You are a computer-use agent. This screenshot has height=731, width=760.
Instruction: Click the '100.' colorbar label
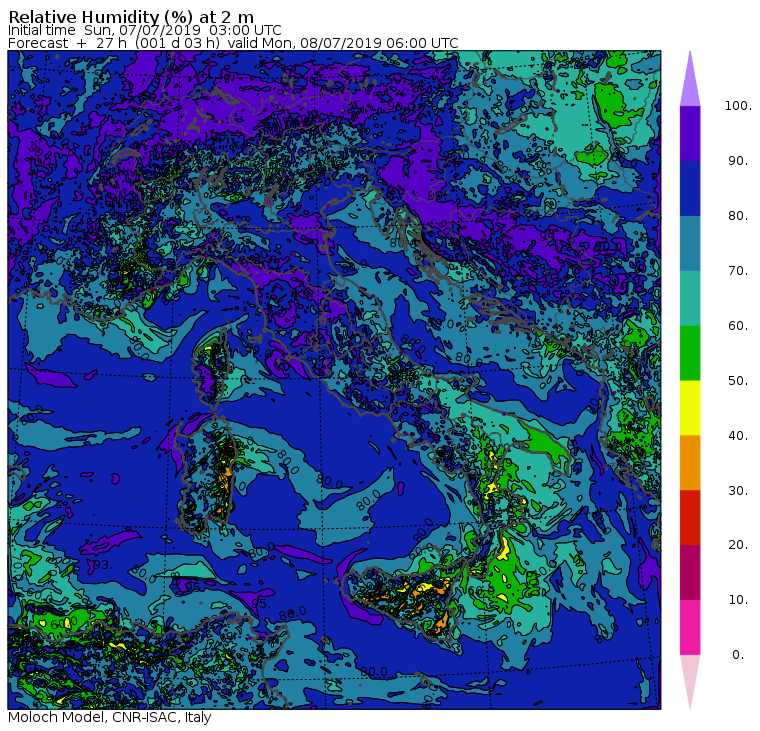738,106
